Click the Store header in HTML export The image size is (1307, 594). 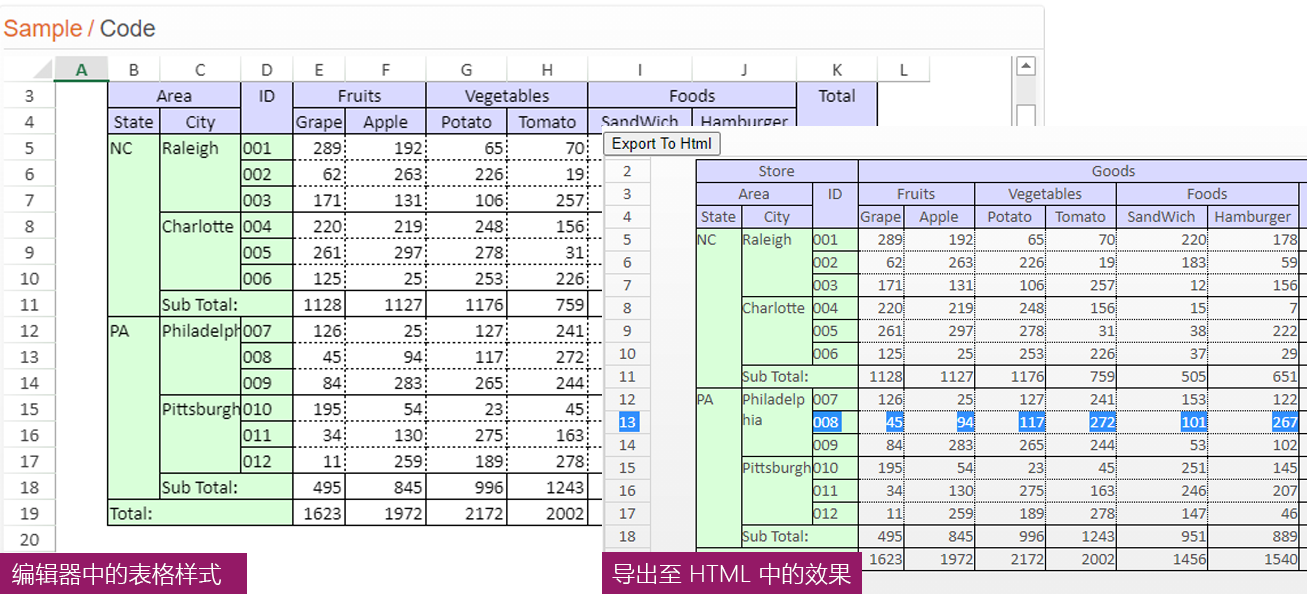[x=777, y=171]
